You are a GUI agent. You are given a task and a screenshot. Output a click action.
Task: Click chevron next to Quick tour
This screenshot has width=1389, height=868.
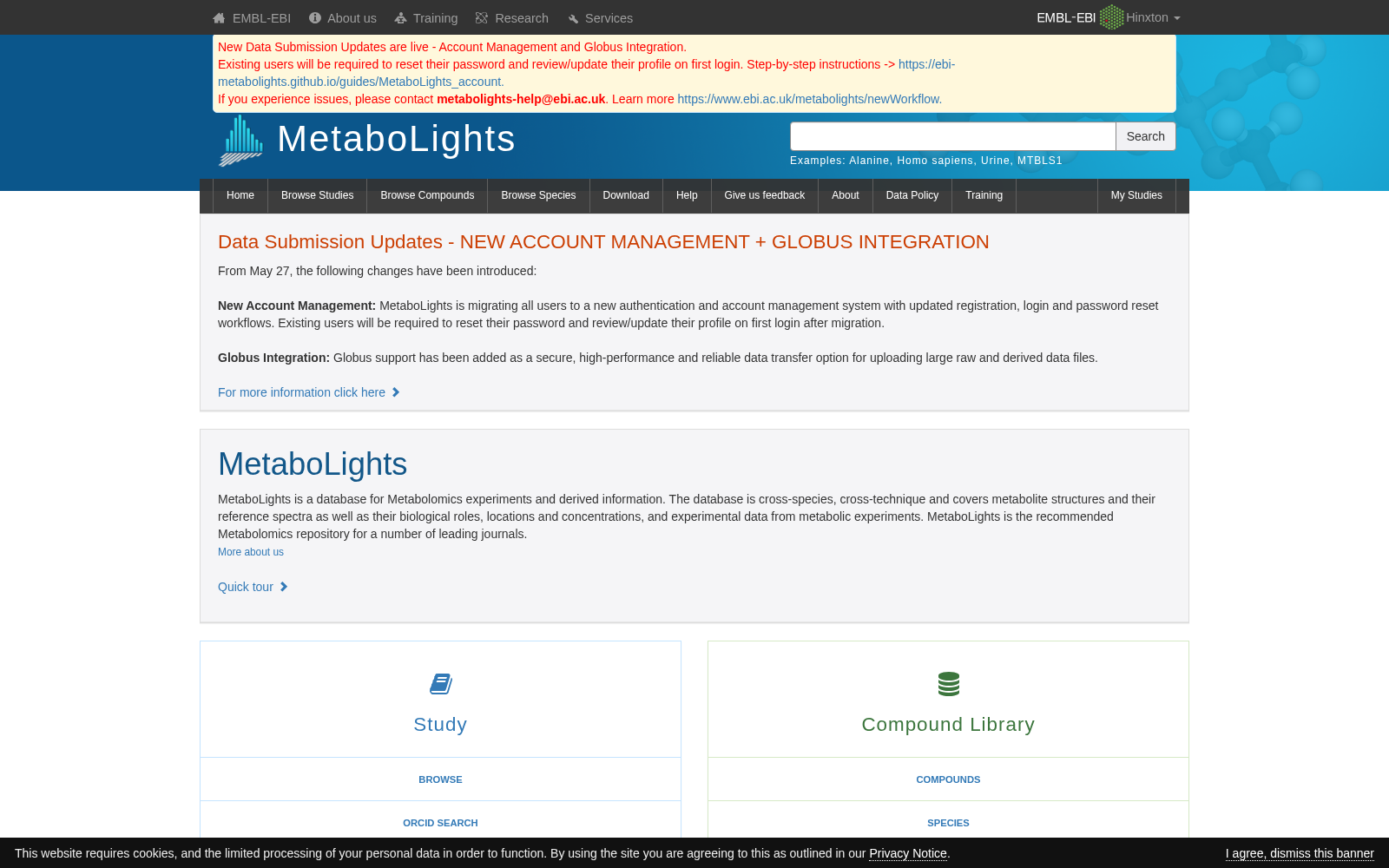point(284,587)
